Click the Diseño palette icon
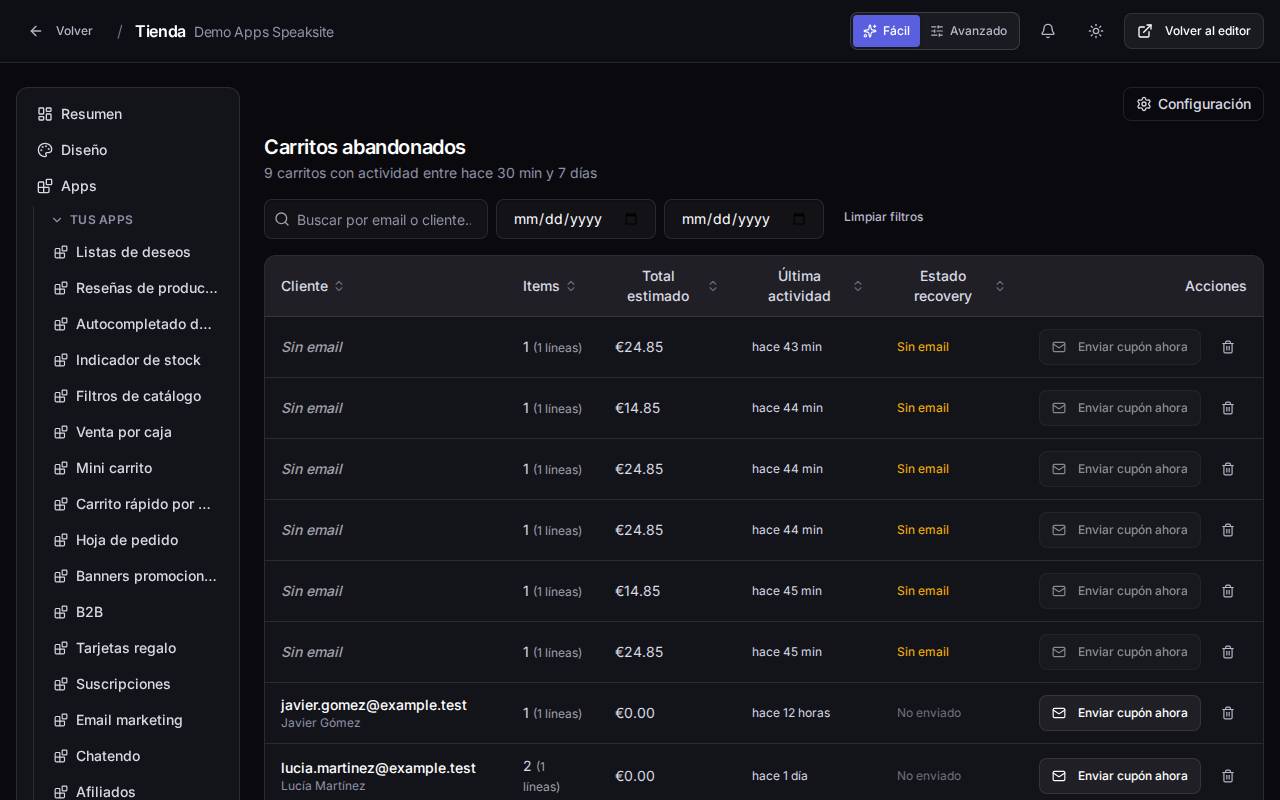Screen dimensions: 1280x800 coord(45,150)
